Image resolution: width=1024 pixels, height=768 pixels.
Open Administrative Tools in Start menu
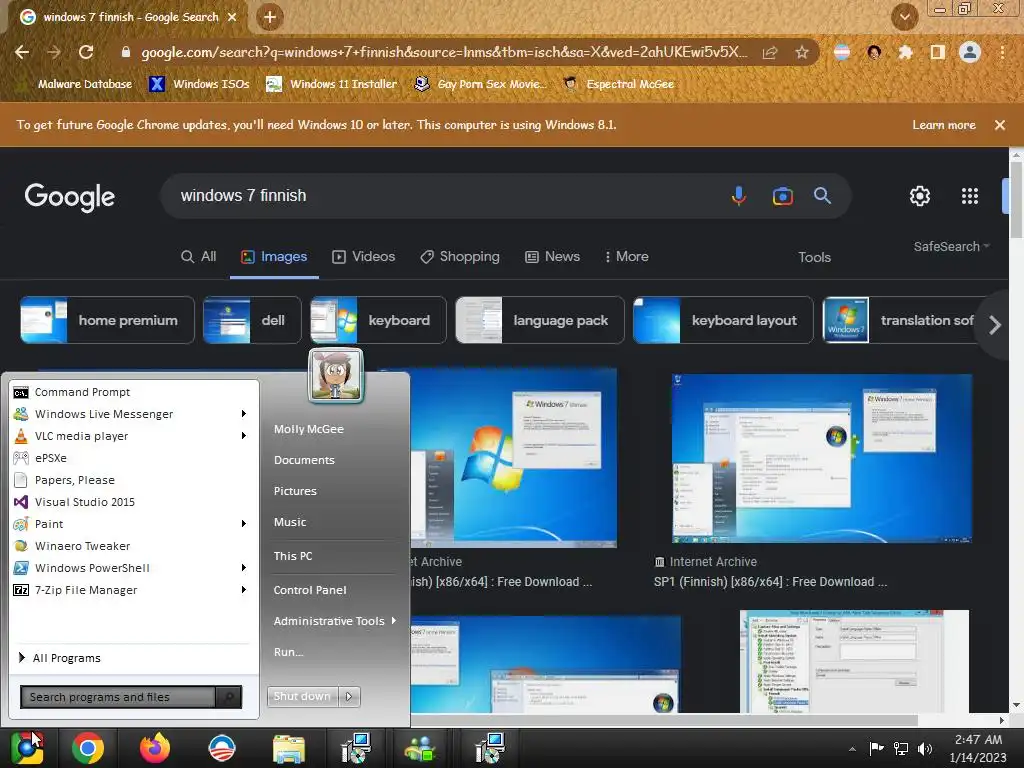328,621
